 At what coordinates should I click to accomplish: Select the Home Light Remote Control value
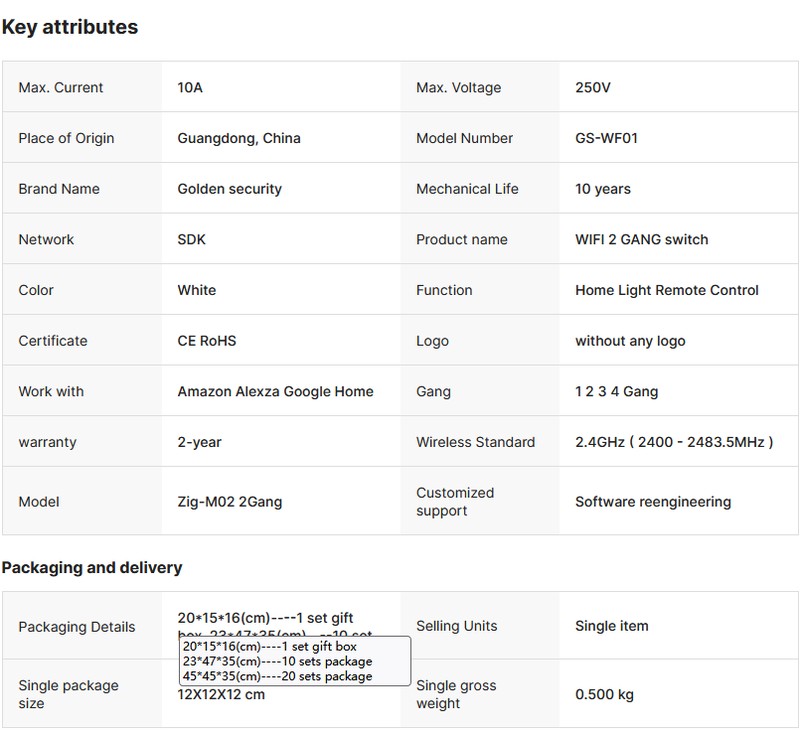[x=666, y=290]
